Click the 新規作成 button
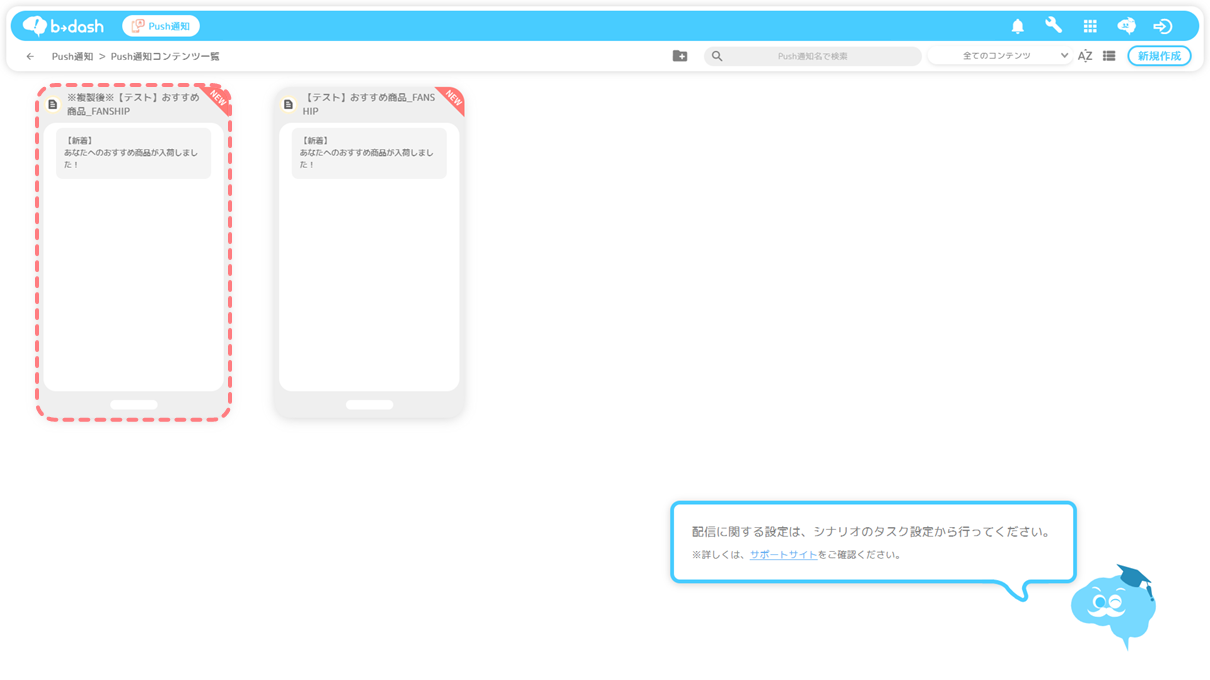1210x680 pixels. (x=1159, y=56)
